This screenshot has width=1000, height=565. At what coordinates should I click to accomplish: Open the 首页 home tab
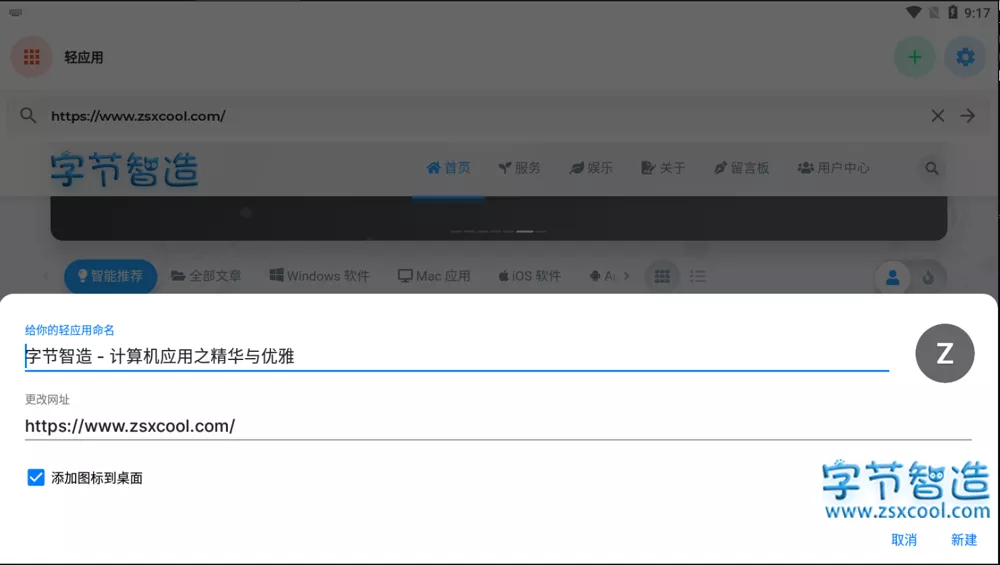[448, 168]
